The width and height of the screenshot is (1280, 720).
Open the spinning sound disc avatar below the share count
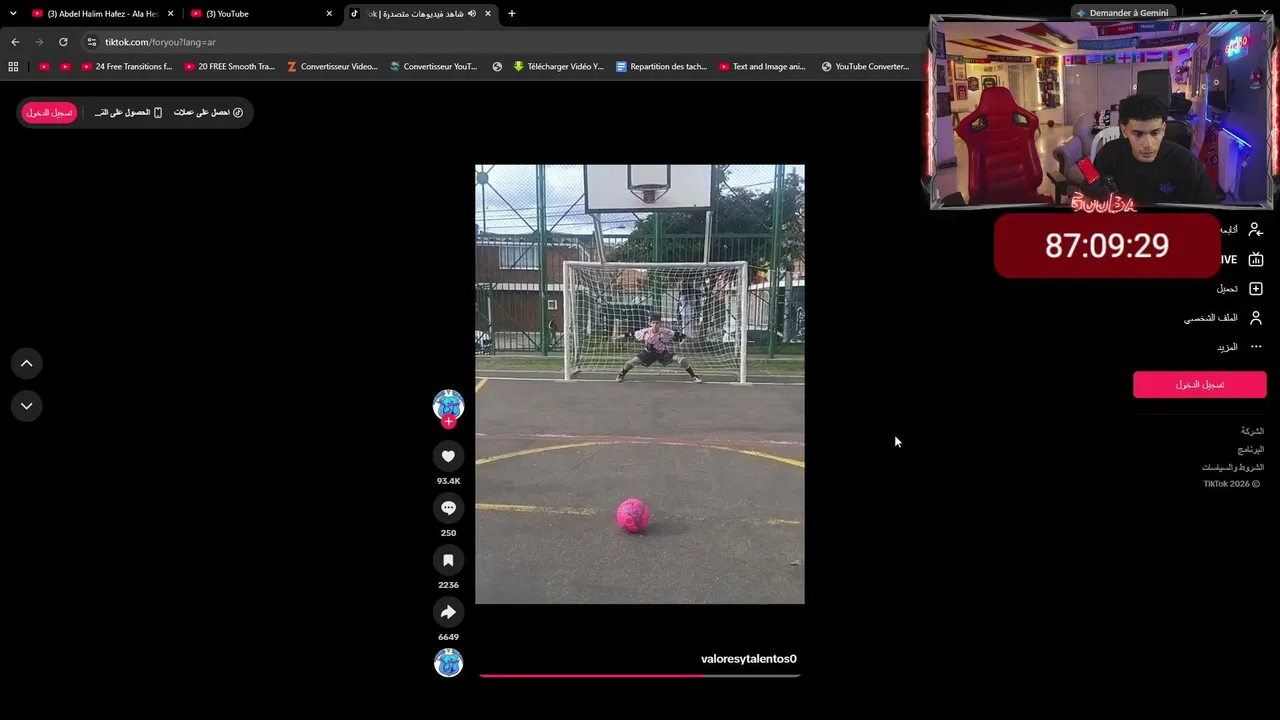[x=448, y=662]
